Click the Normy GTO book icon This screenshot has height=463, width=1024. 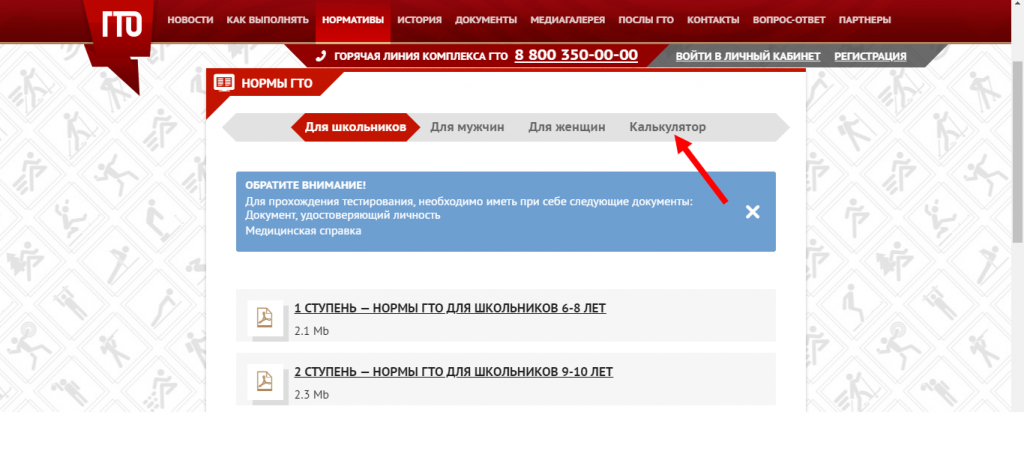pos(224,82)
